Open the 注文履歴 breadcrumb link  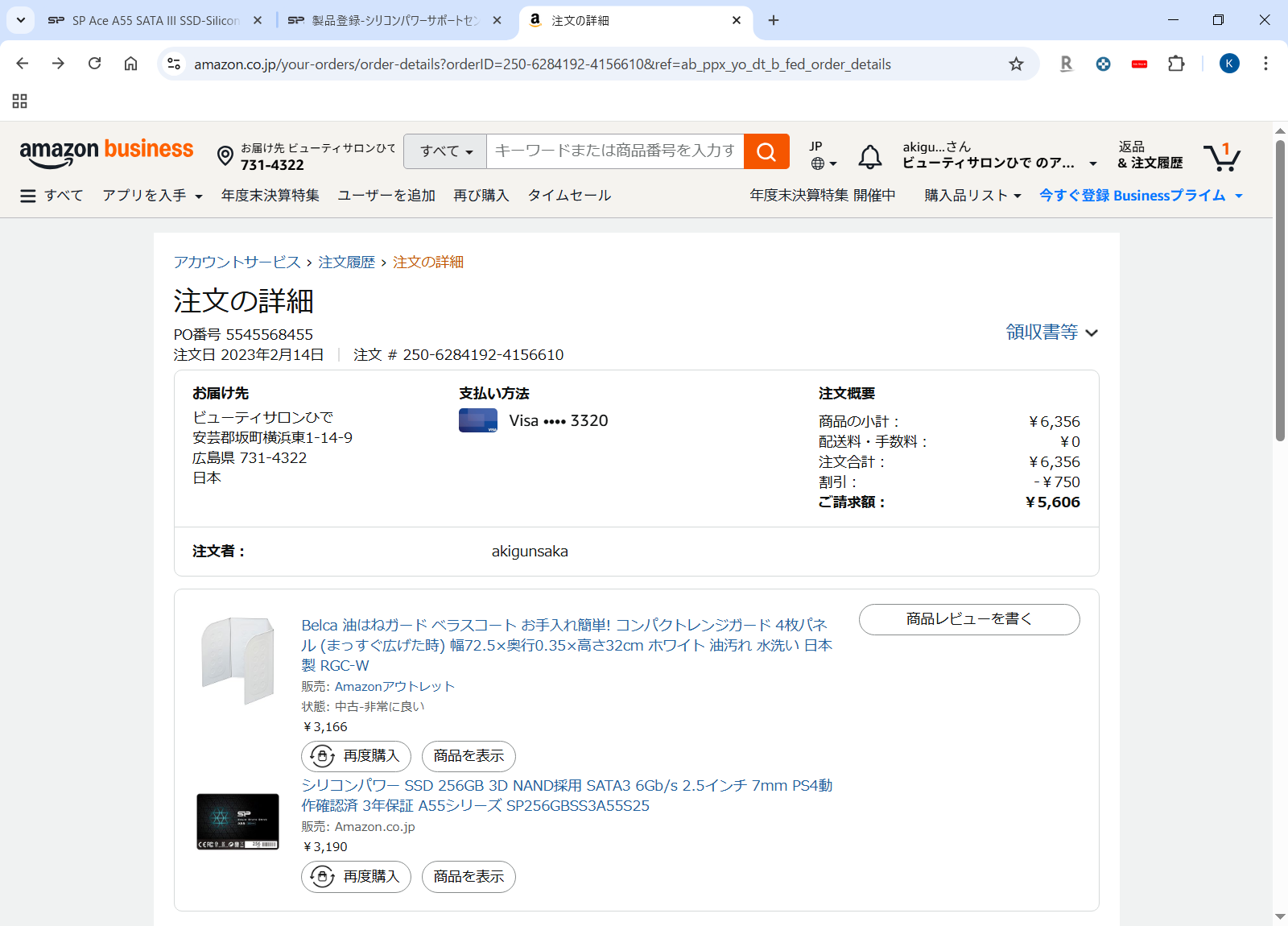(x=346, y=263)
